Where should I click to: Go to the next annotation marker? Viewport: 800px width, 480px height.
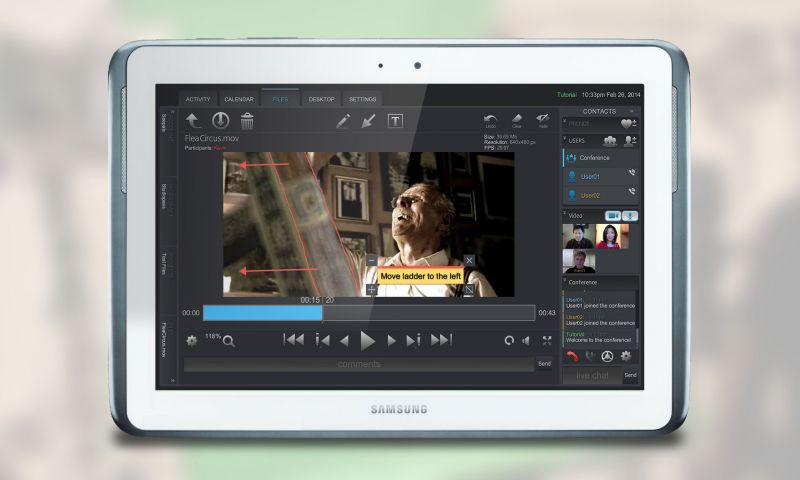click(x=413, y=340)
